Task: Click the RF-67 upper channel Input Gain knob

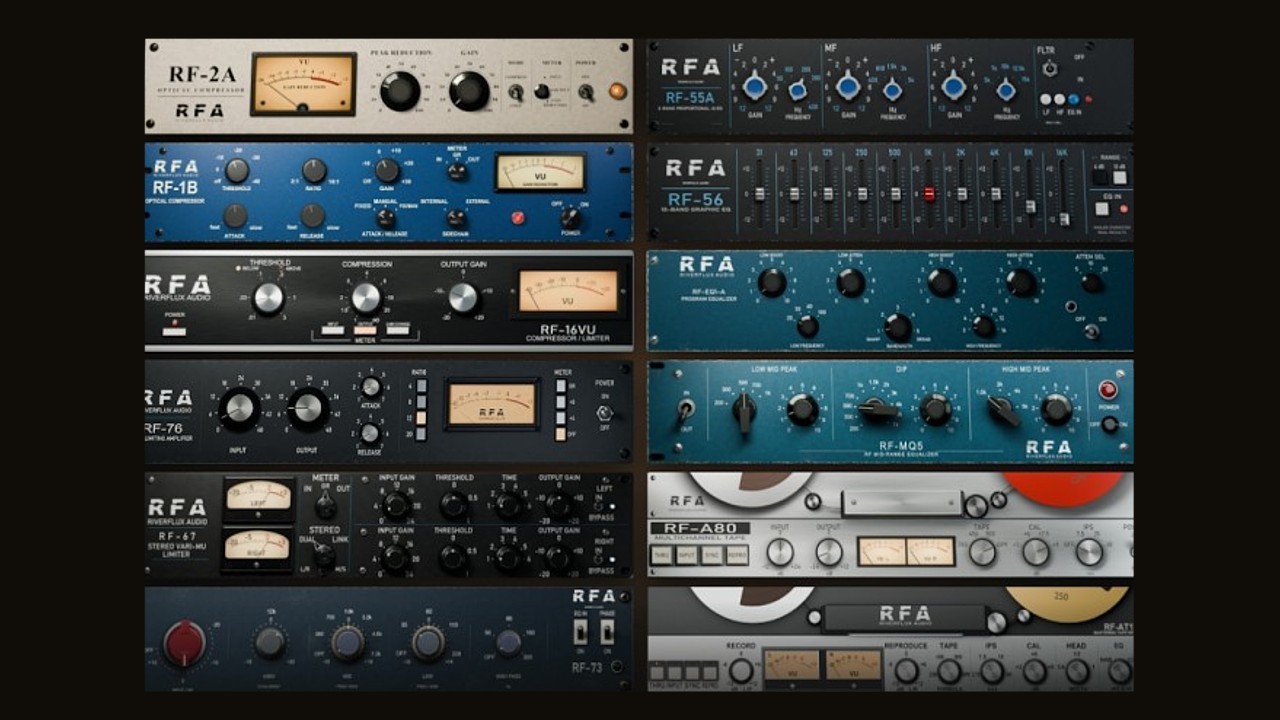Action: pos(397,505)
